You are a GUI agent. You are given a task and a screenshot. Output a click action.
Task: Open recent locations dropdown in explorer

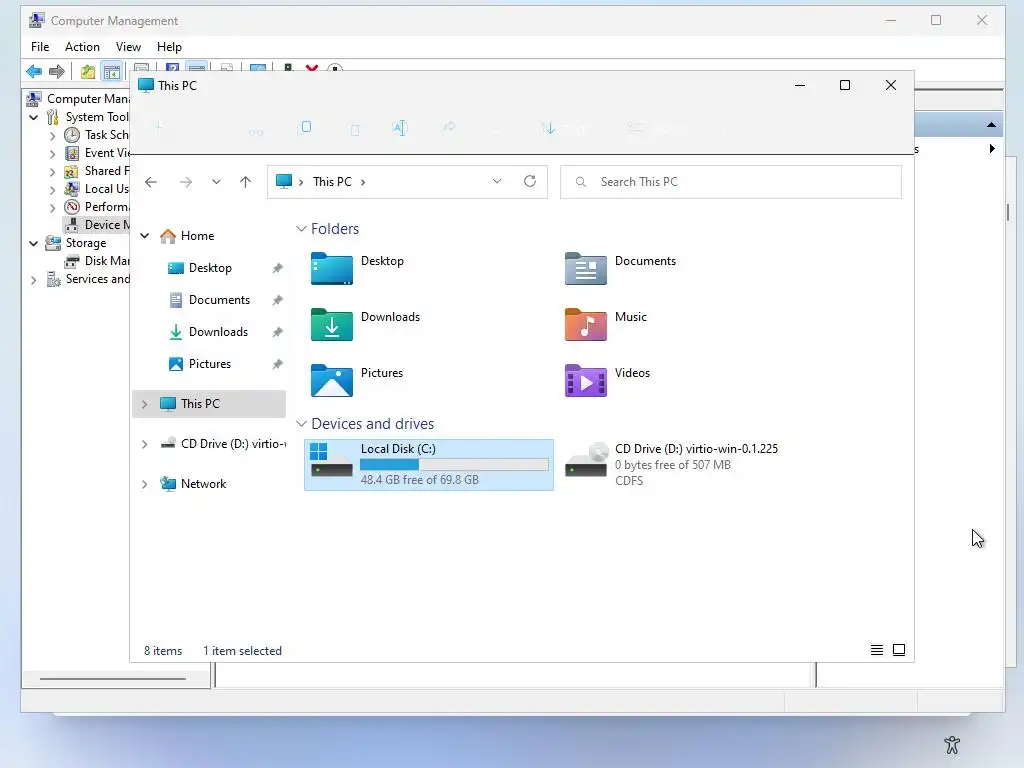216,182
